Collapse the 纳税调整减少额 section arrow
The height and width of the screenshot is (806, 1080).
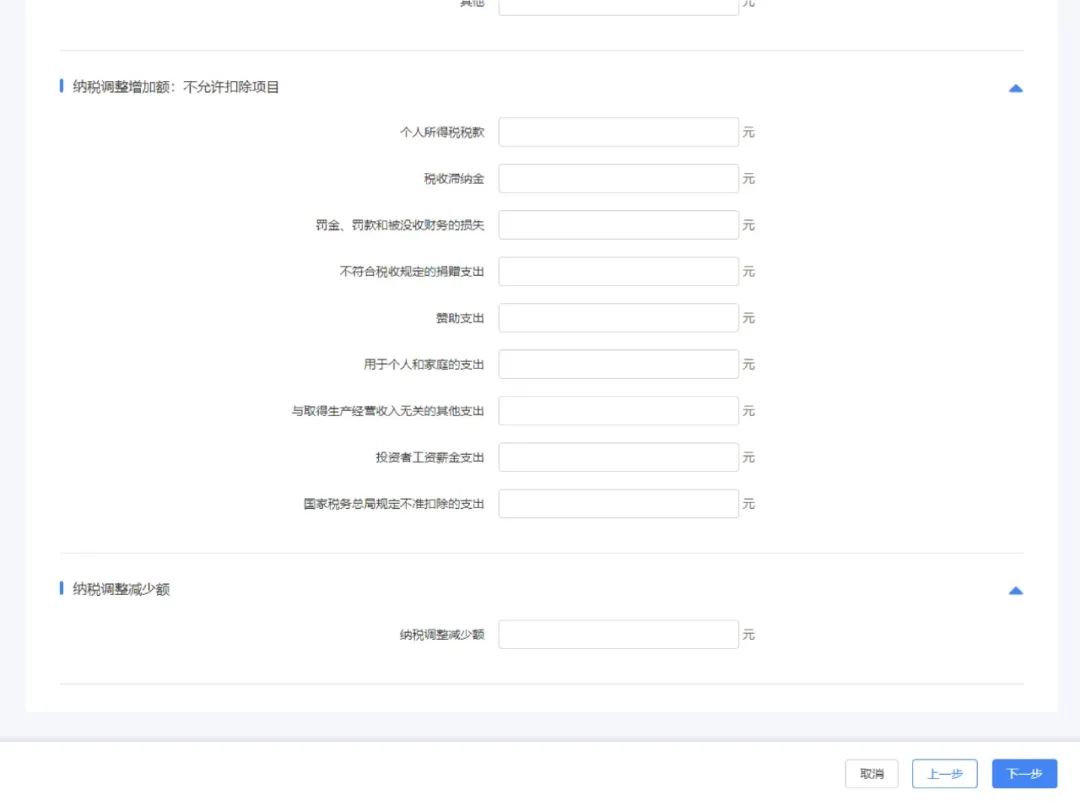[x=1015, y=591]
